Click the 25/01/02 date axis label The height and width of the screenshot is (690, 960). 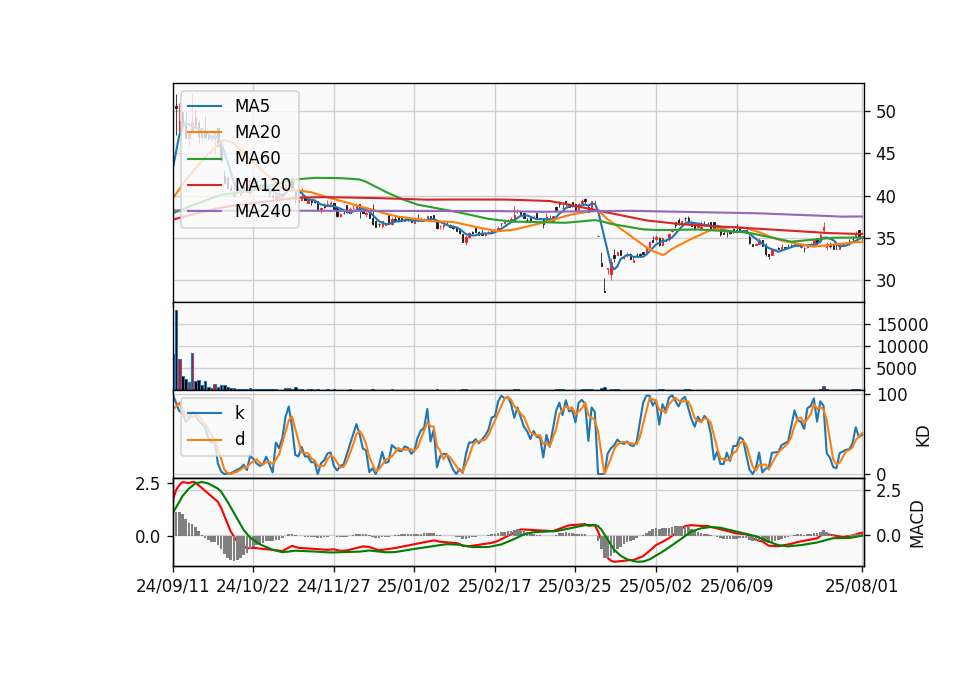click(x=414, y=586)
